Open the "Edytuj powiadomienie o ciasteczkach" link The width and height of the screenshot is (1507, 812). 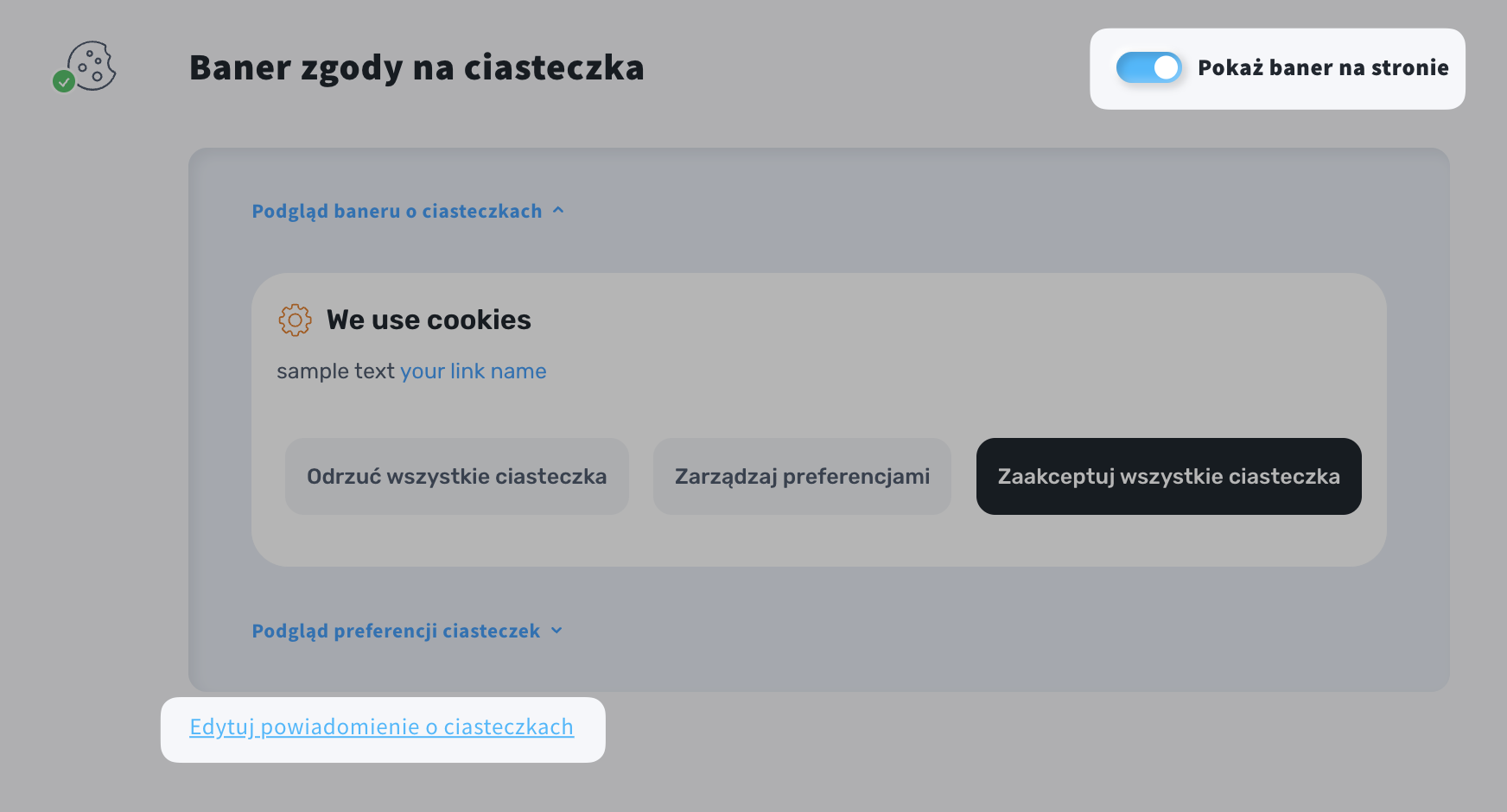(x=381, y=727)
